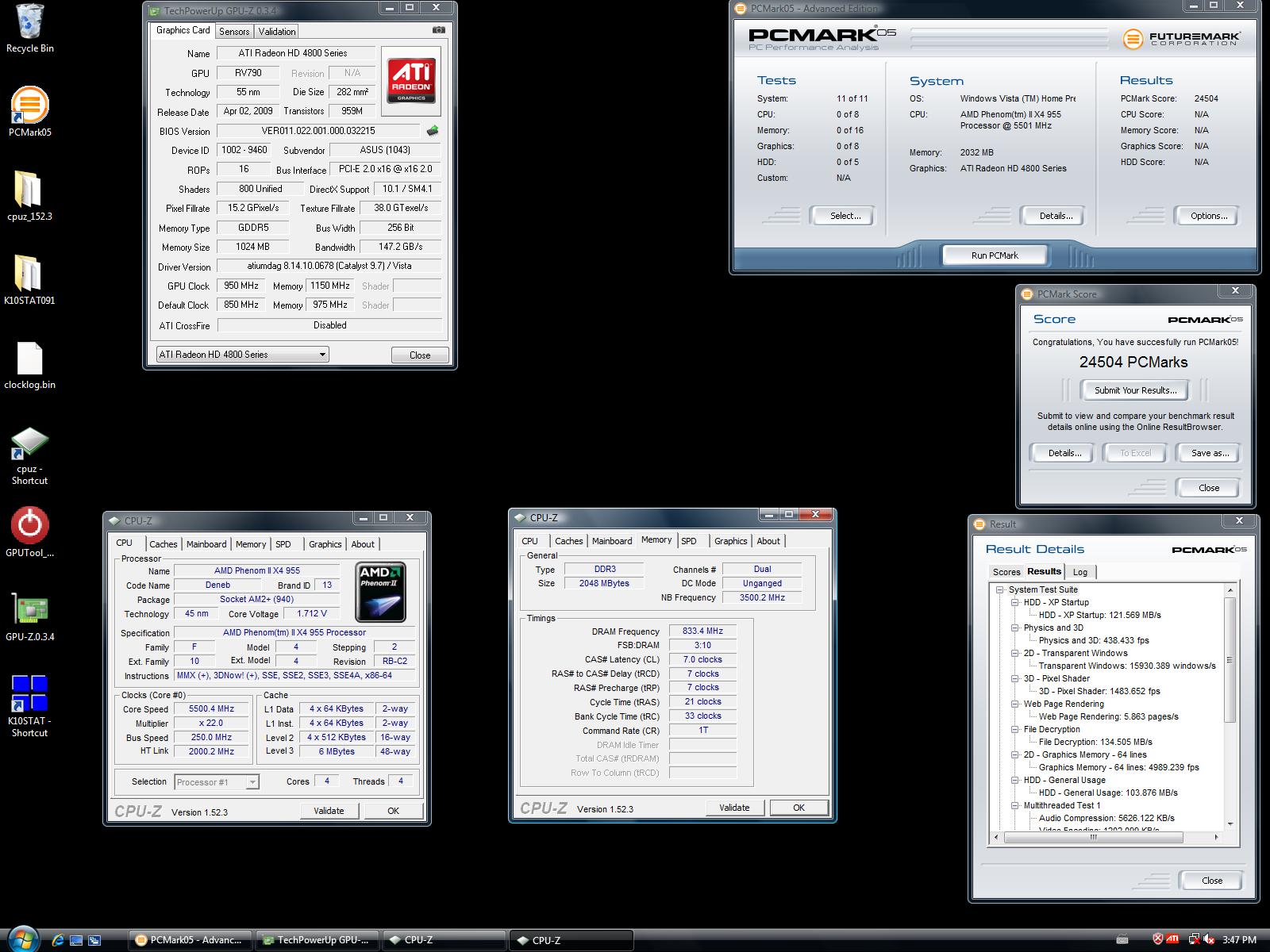This screenshot has height=952, width=1270.
Task: Click the 3:47 PM taskbar clock
Action: point(1239,940)
